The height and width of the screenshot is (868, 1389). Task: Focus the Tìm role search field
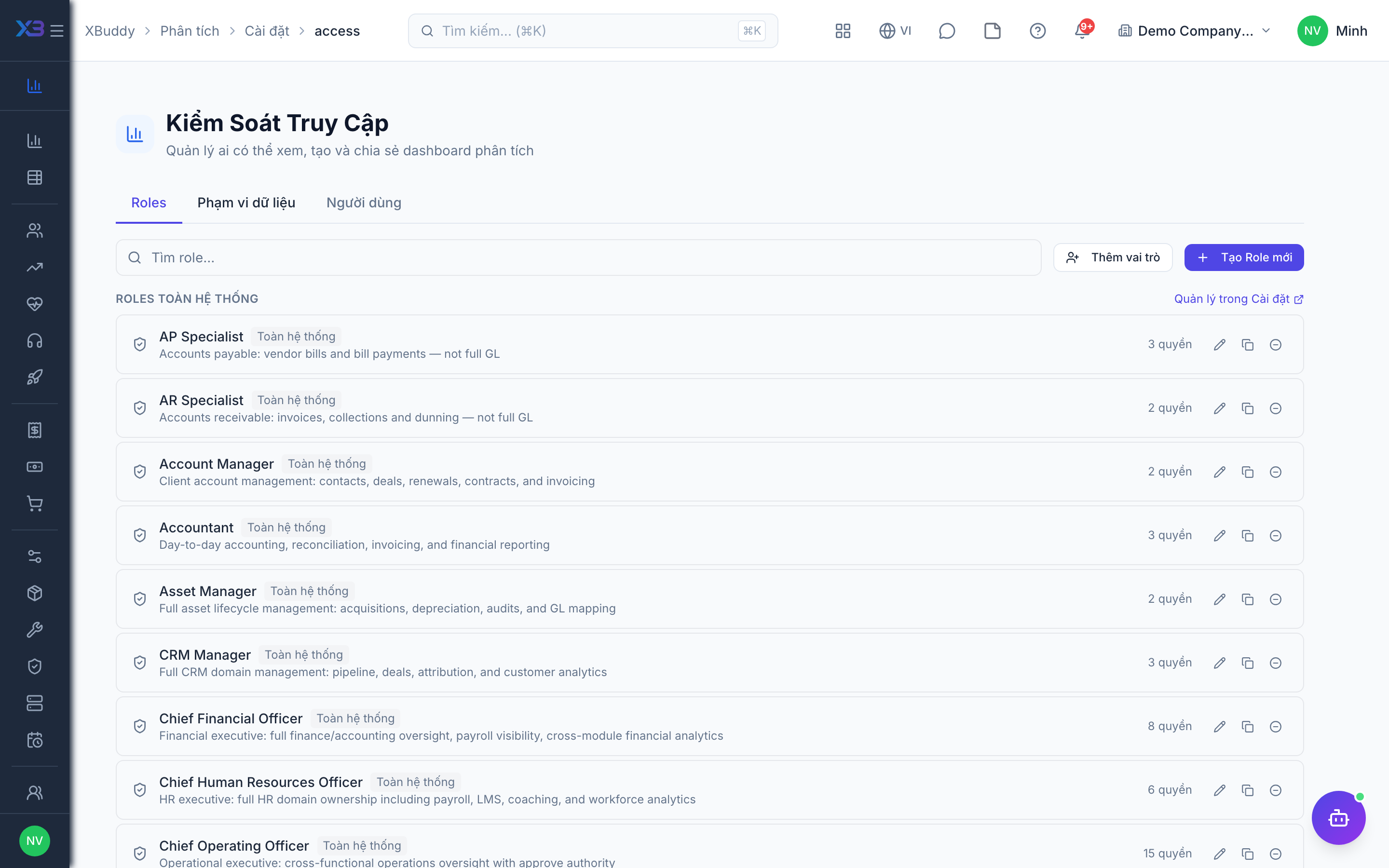578,258
